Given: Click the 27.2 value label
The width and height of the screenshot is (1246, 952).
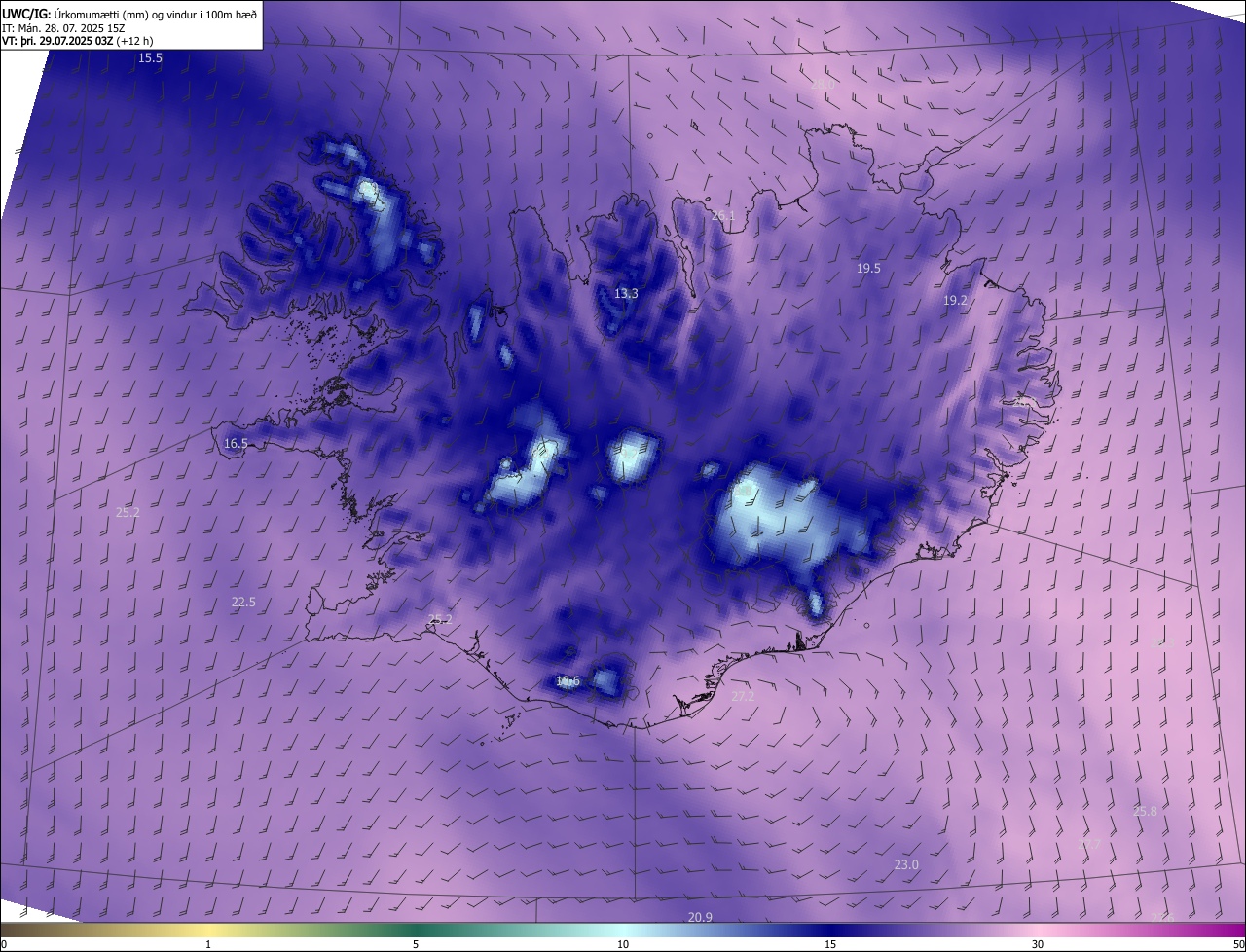Looking at the screenshot, I should tap(743, 696).
